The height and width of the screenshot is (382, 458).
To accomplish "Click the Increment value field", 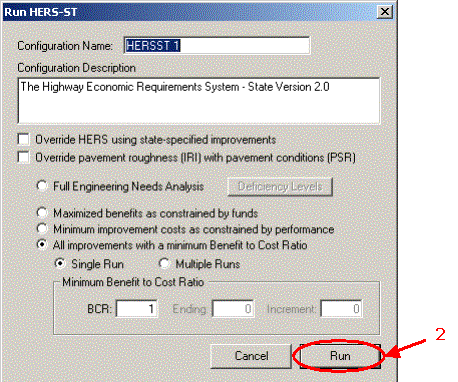I will 341,309.
